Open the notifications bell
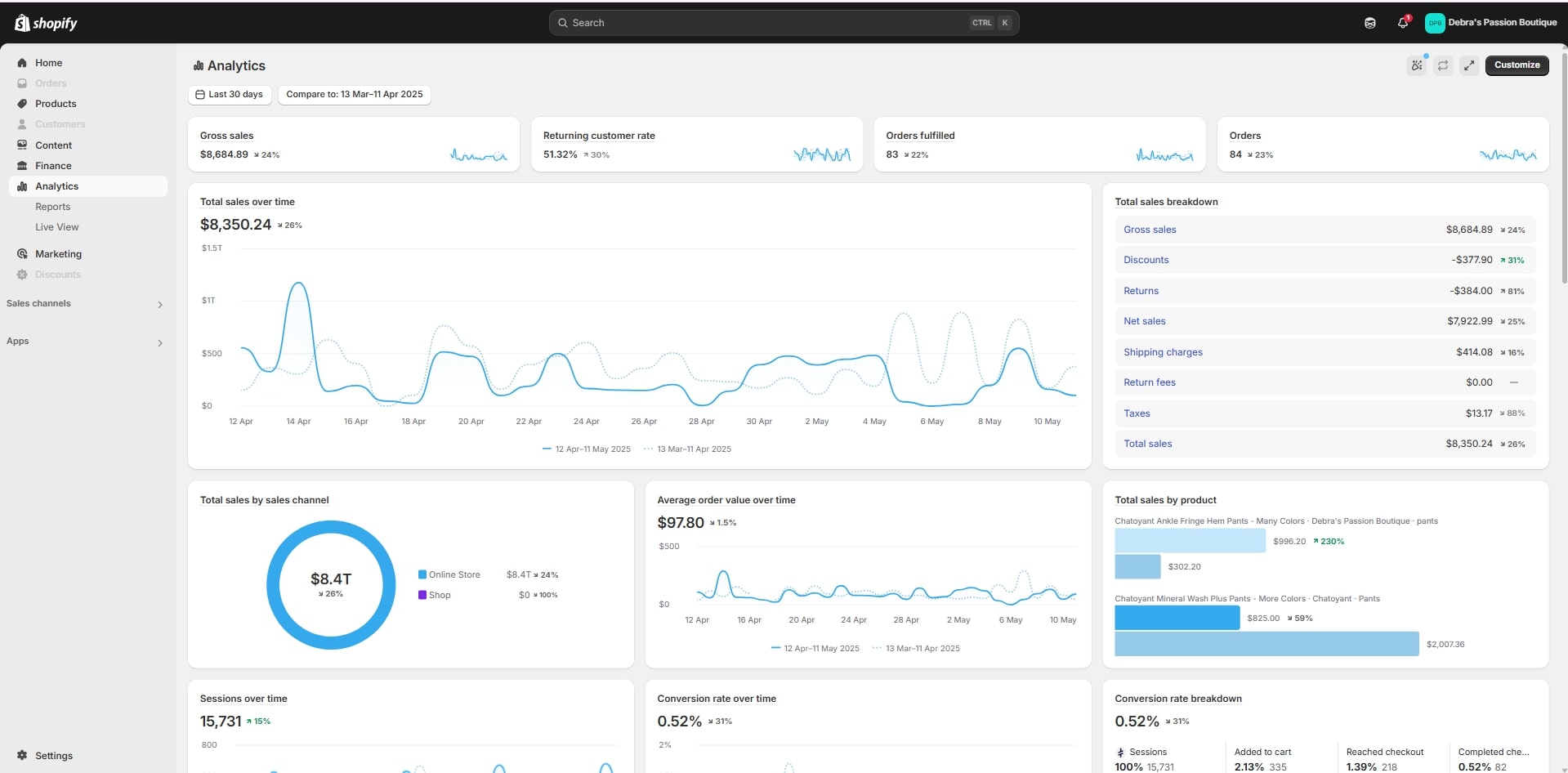This screenshot has width=1568, height=773. (1403, 23)
